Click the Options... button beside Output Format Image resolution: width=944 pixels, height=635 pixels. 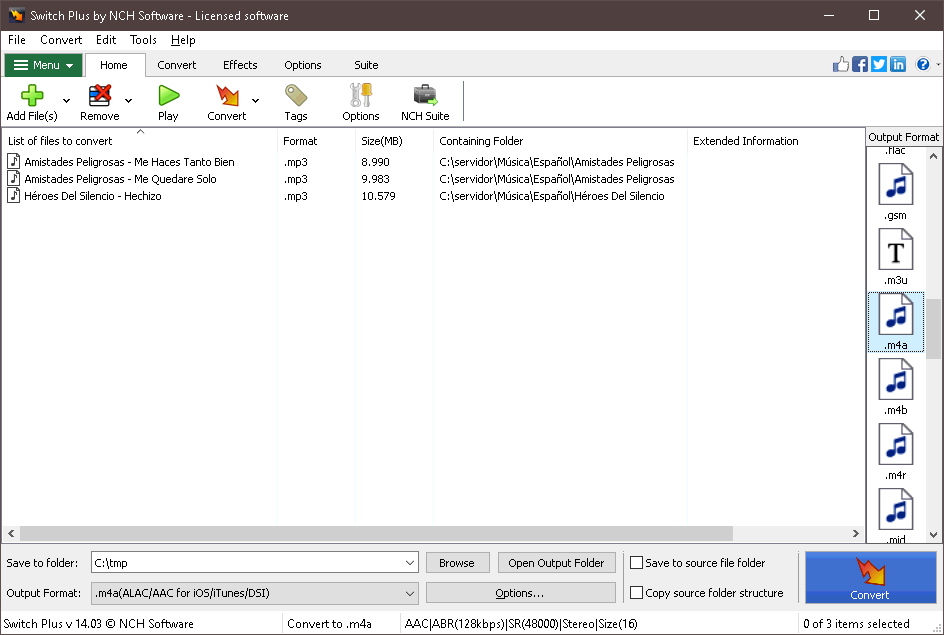pyautogui.click(x=521, y=593)
